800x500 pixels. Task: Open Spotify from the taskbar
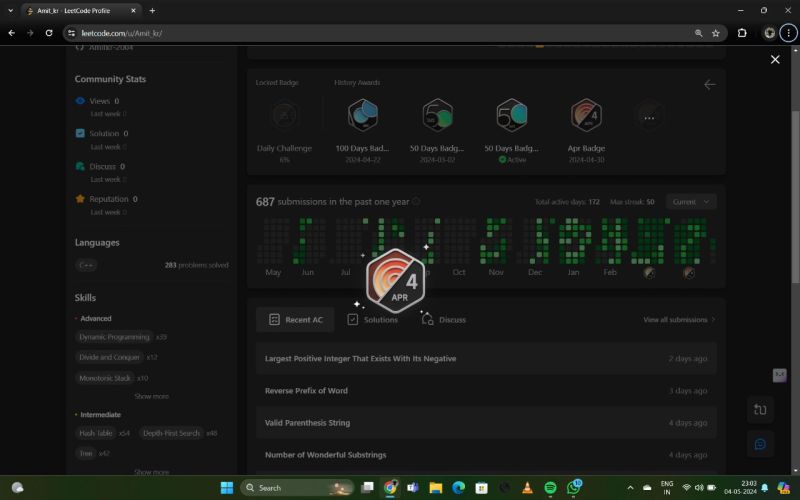550,488
